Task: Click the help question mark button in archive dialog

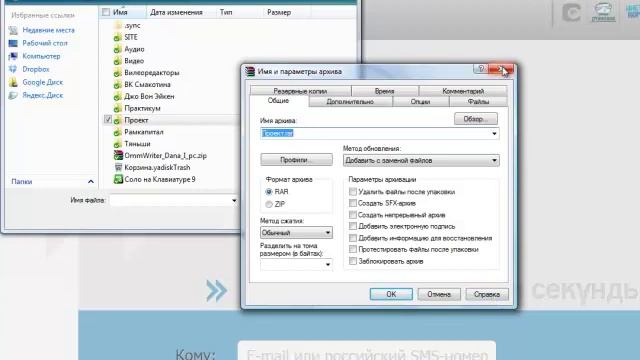Action: [x=480, y=69]
